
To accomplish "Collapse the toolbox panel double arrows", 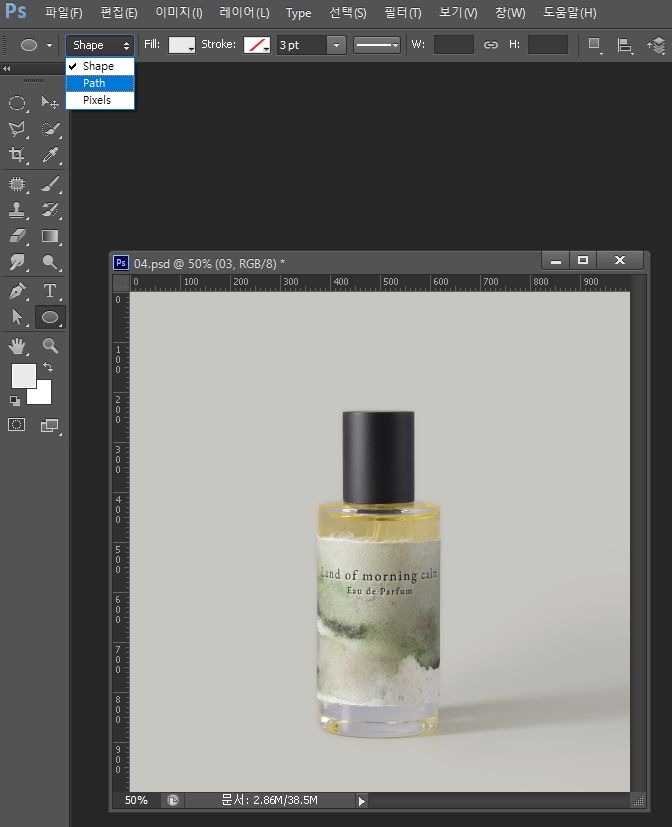I will (6, 69).
